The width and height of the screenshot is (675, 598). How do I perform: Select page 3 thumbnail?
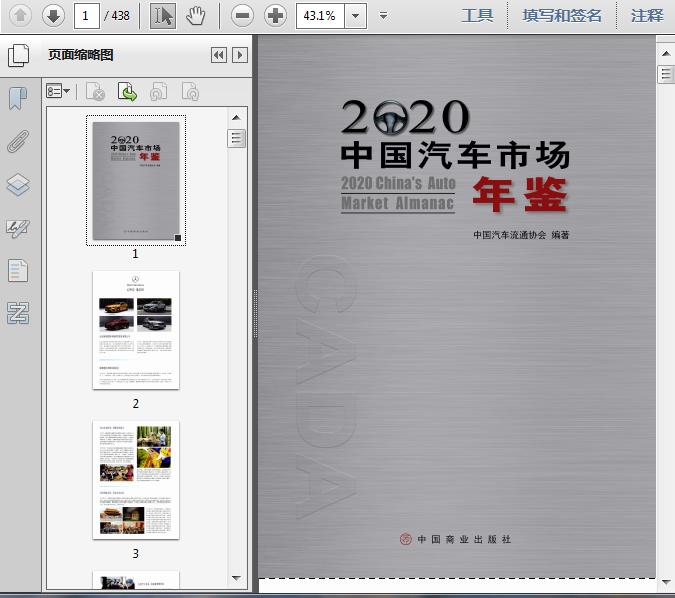[136, 480]
